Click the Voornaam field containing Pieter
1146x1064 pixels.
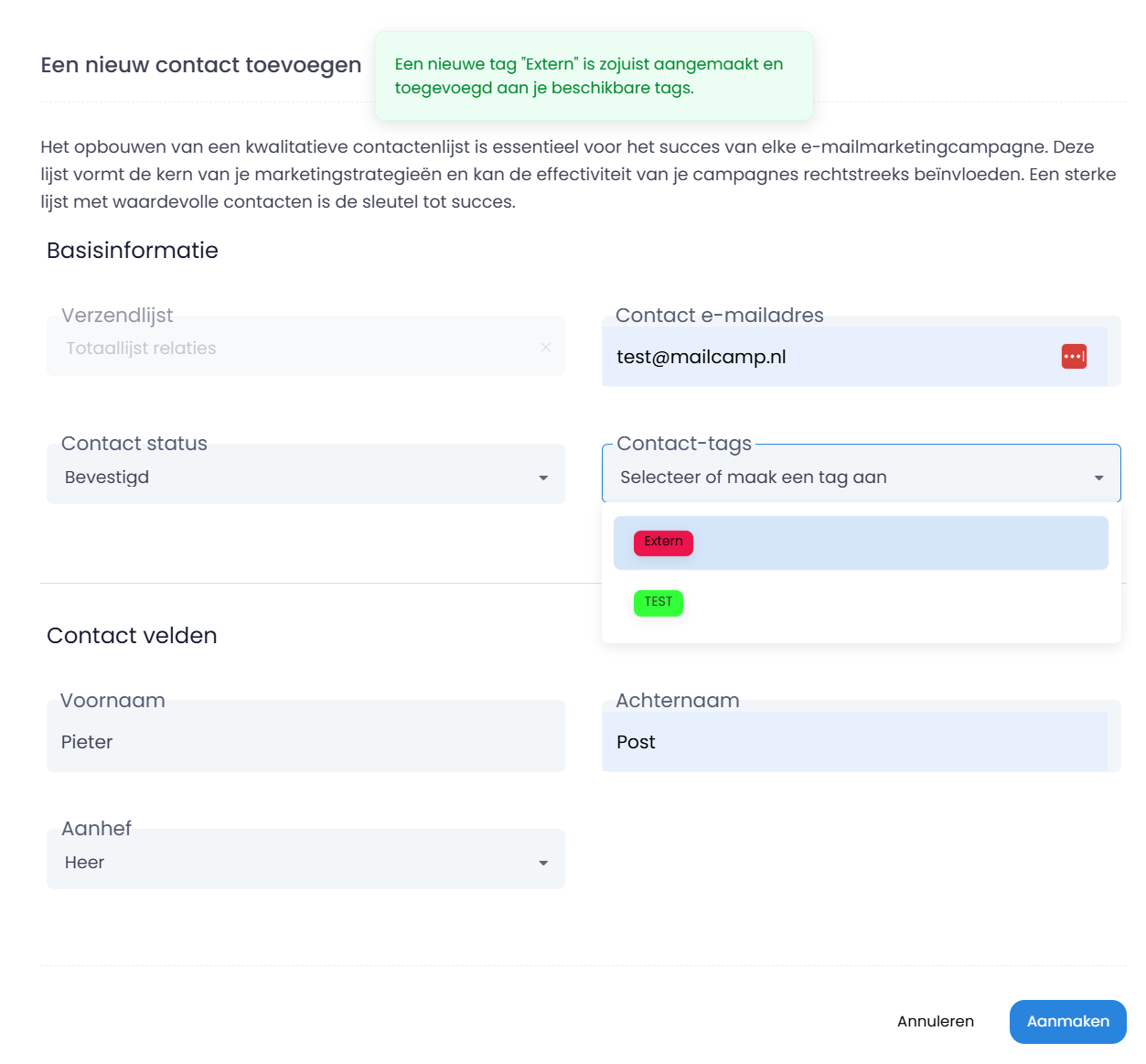click(305, 742)
